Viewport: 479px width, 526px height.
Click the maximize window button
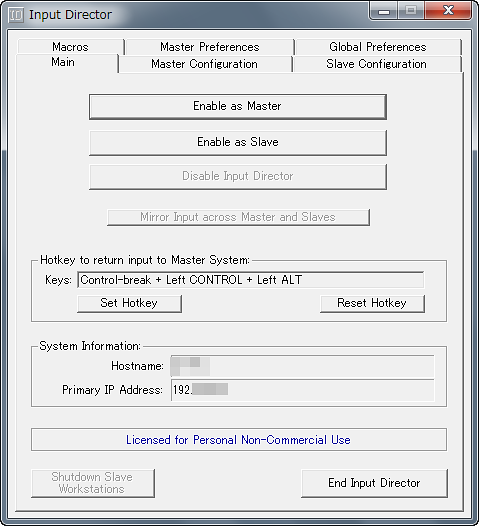[411, 11]
